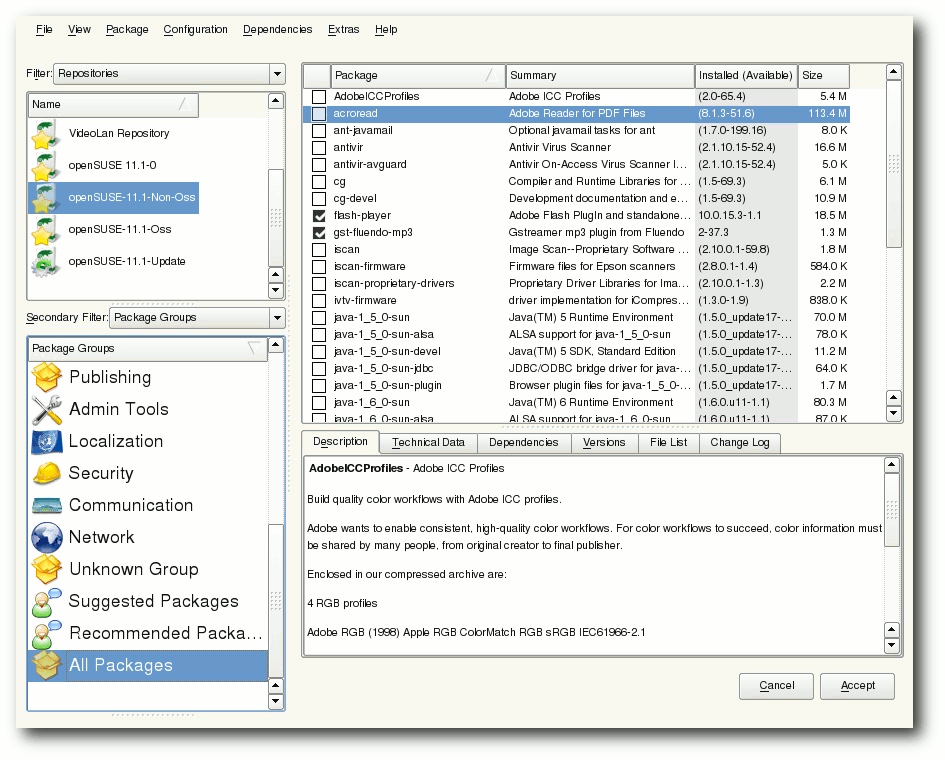Click the Suggested Packages person icon
Screen dimensions: 945x760
tap(47, 601)
